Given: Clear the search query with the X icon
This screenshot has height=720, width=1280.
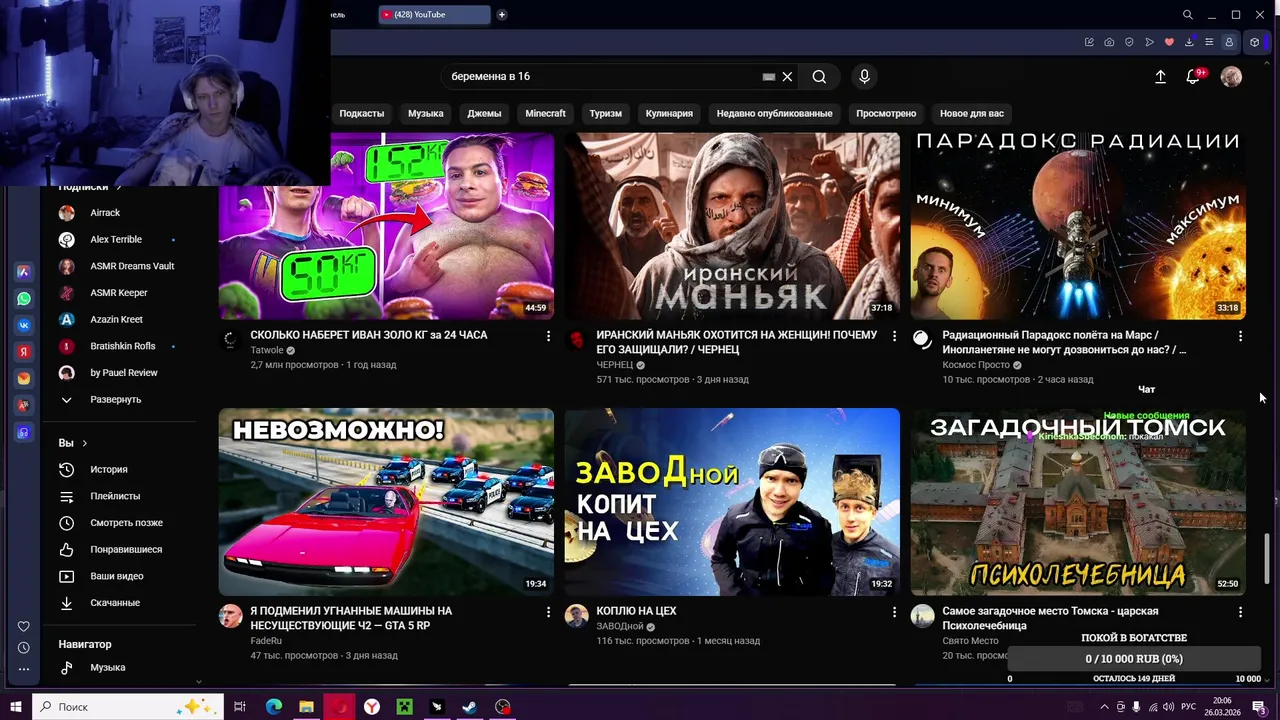Looking at the screenshot, I should tap(787, 76).
